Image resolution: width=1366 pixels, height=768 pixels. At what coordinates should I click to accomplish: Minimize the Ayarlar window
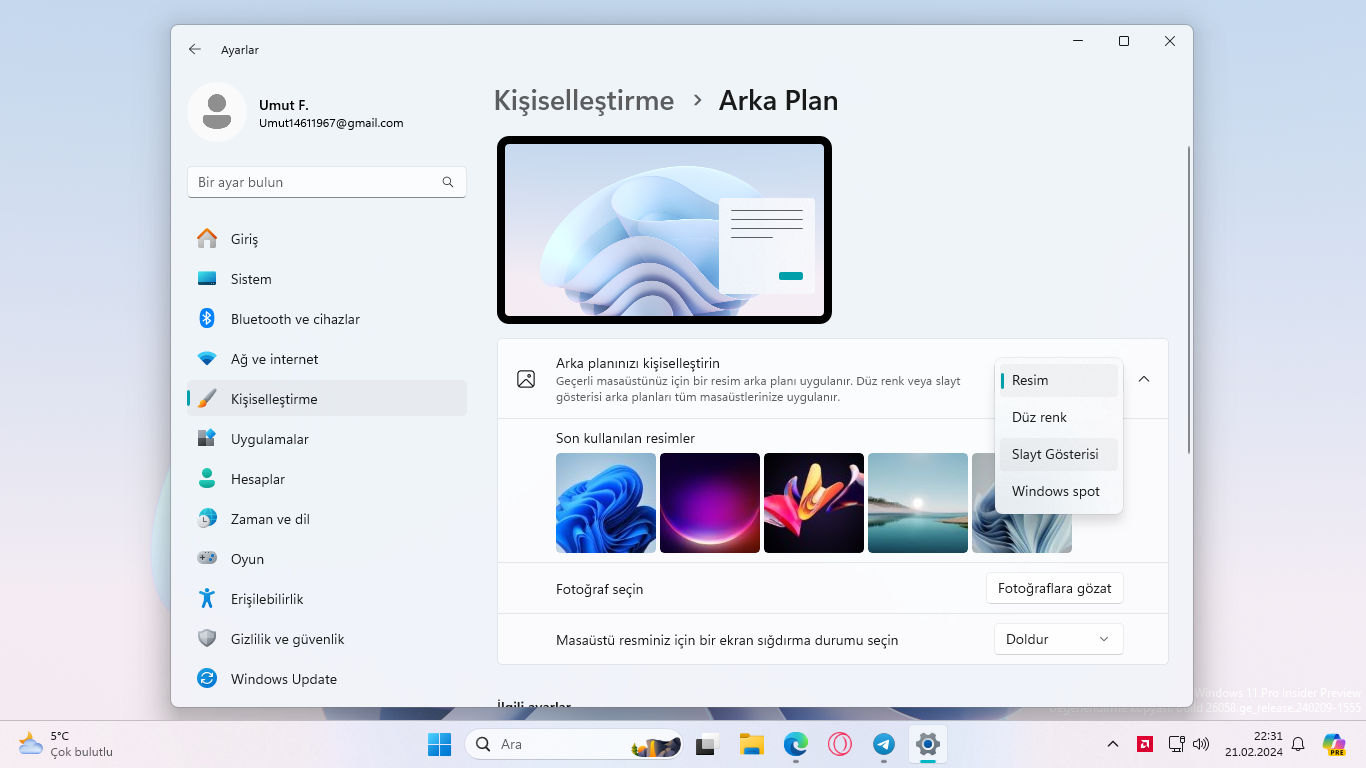tap(1078, 41)
